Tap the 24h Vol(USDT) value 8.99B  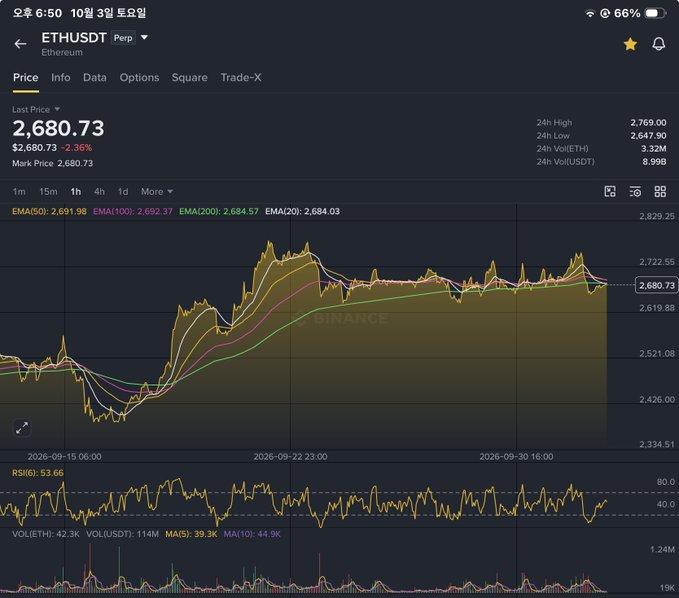point(654,162)
